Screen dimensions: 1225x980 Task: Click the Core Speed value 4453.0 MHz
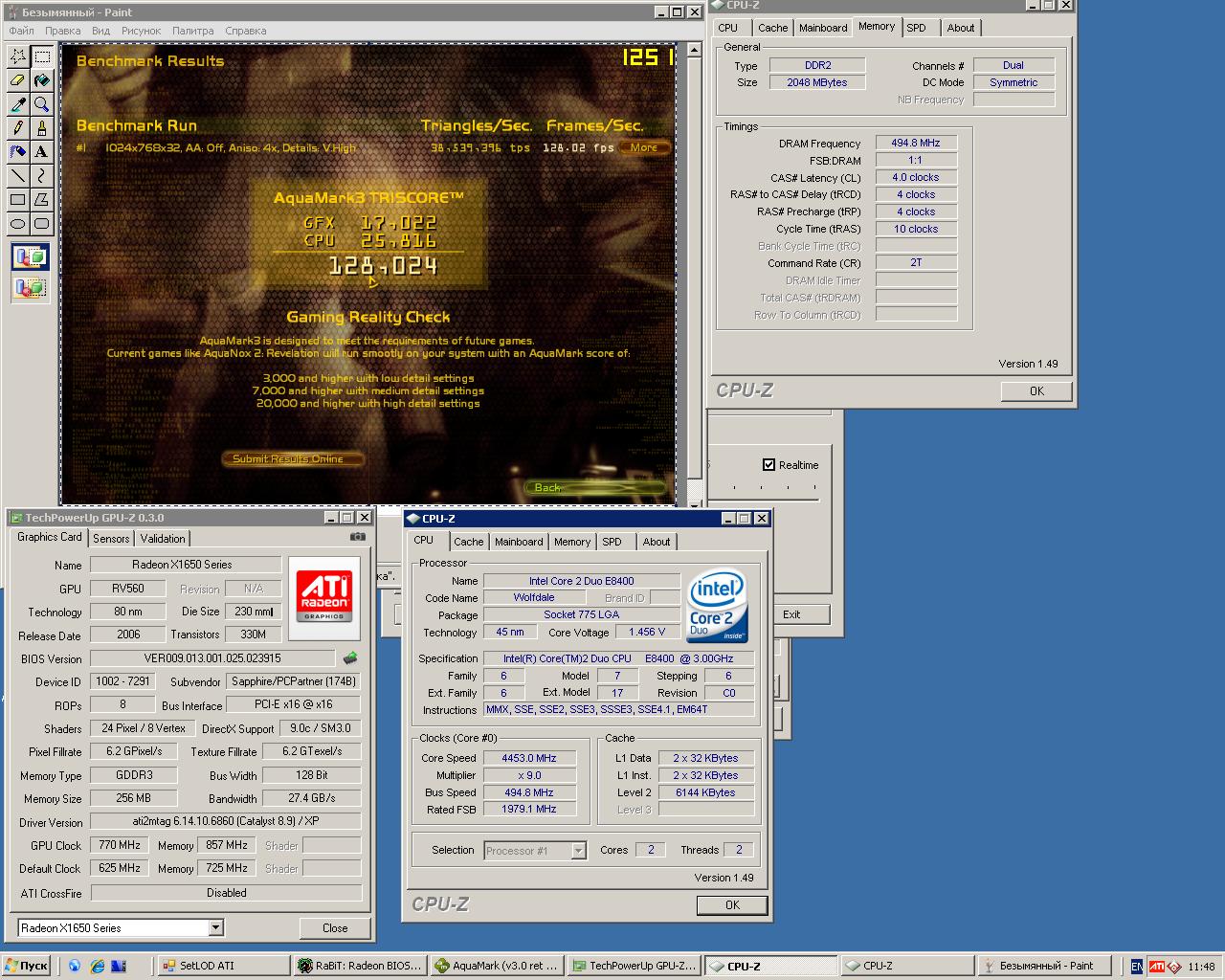click(529, 758)
